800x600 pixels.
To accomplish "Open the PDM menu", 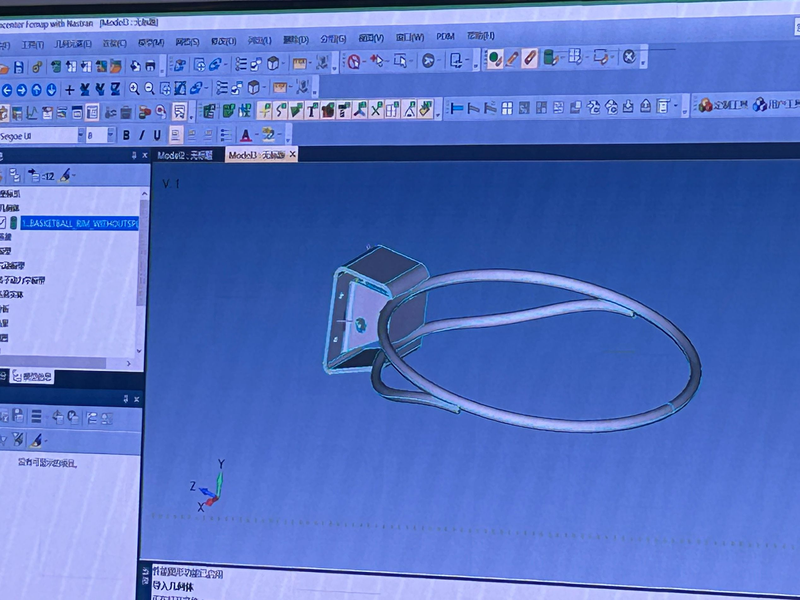I will [x=445, y=38].
